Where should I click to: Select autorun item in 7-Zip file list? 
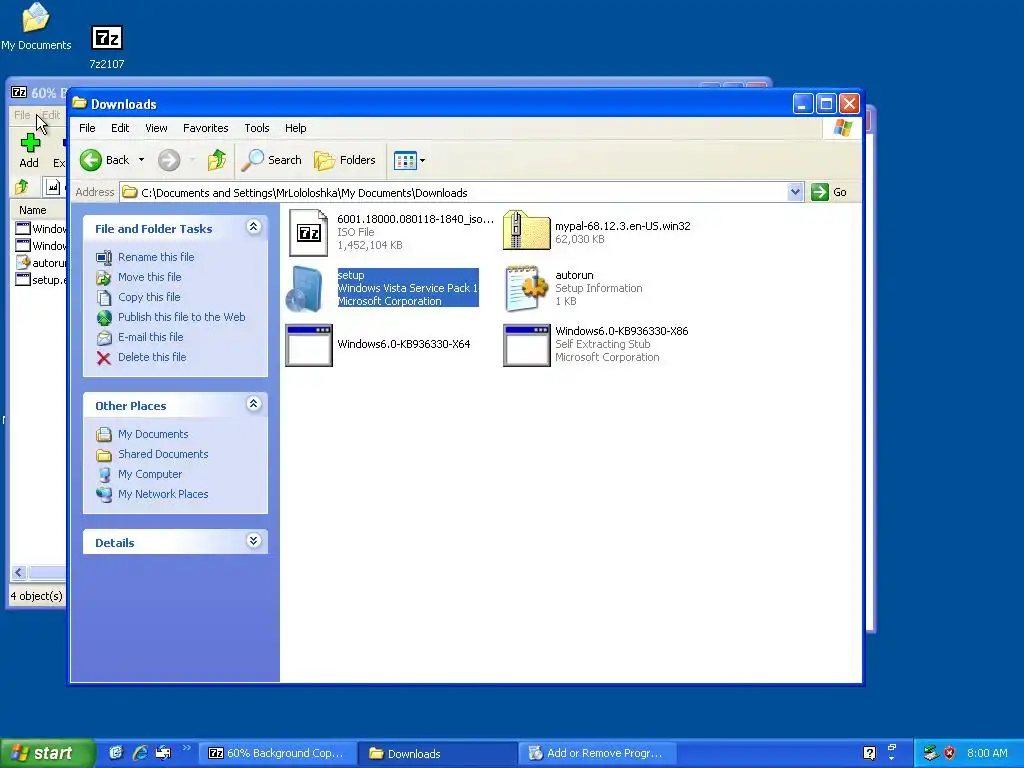pos(40,263)
